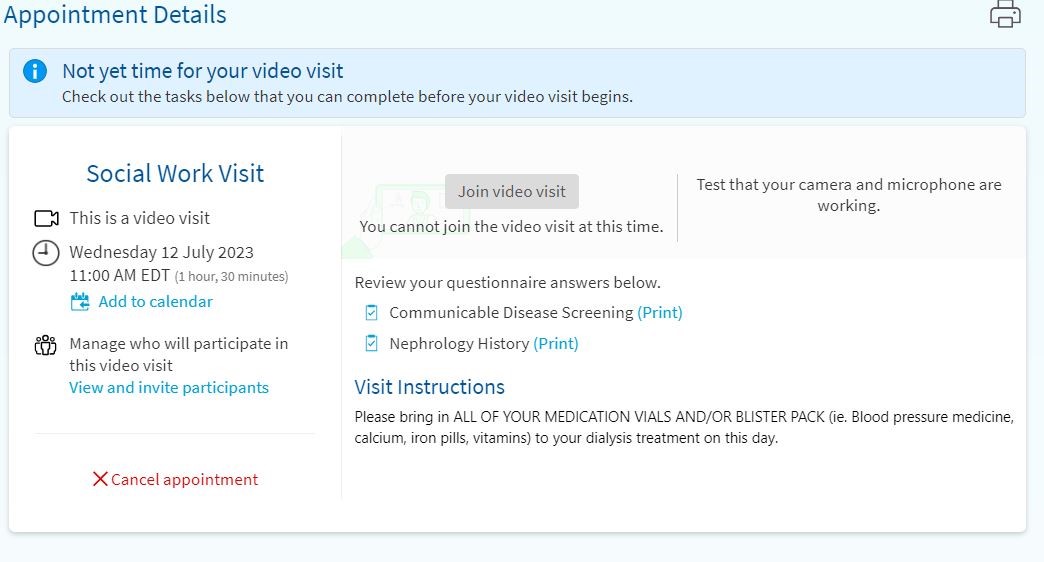Click the Social Work Visit heading
Image resolution: width=1044 pixels, height=562 pixels.
click(x=175, y=173)
